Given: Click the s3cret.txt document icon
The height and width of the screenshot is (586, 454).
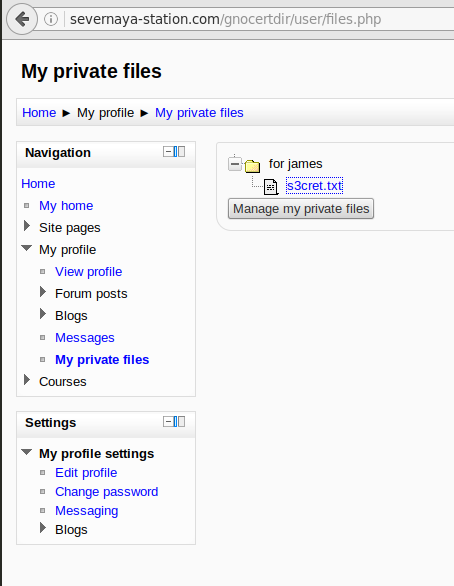Looking at the screenshot, I should [x=271, y=187].
